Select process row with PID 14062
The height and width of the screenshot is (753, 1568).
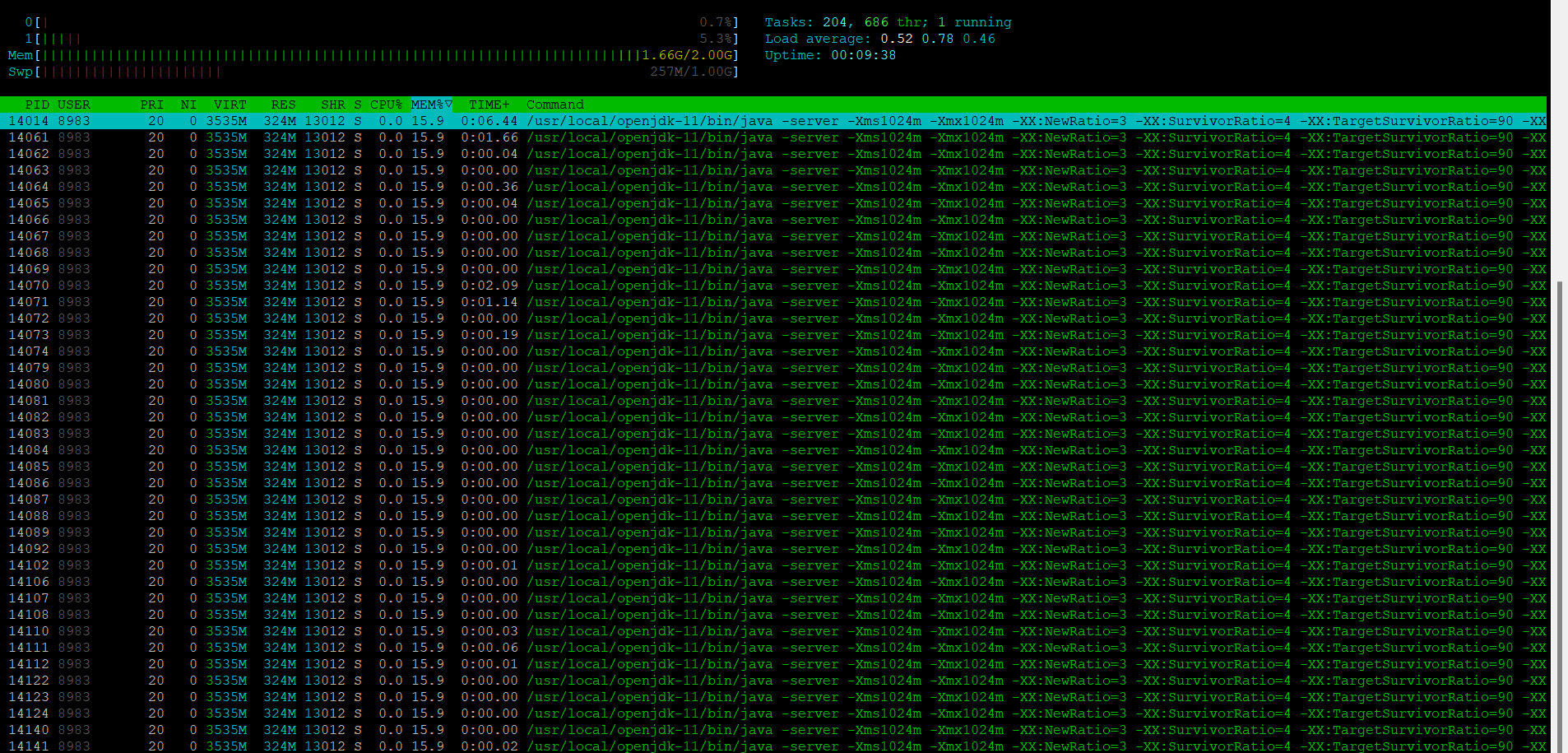click(x=773, y=154)
